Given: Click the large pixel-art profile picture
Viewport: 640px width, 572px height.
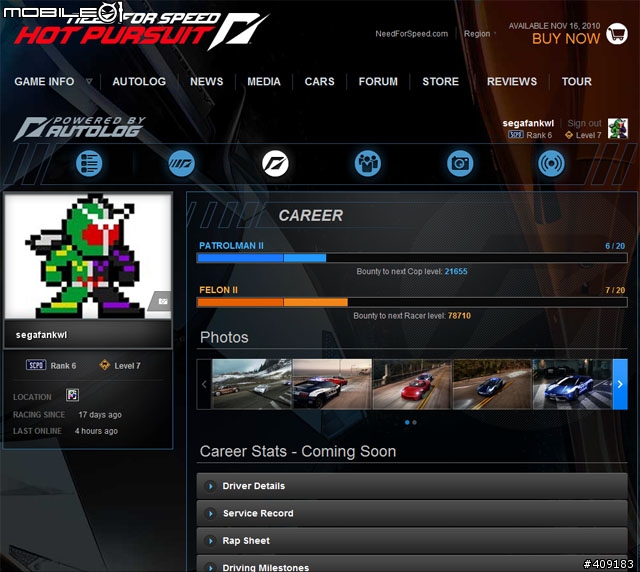Looking at the screenshot, I should point(88,256).
